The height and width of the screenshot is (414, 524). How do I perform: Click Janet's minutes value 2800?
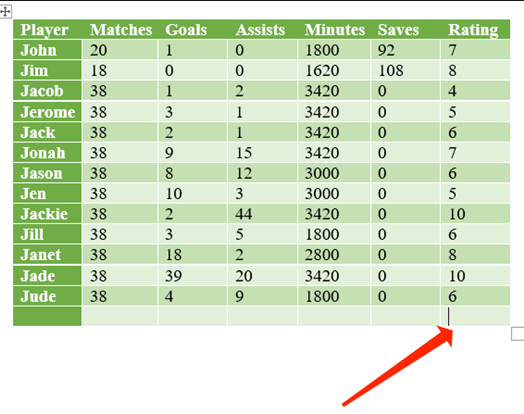(322, 255)
